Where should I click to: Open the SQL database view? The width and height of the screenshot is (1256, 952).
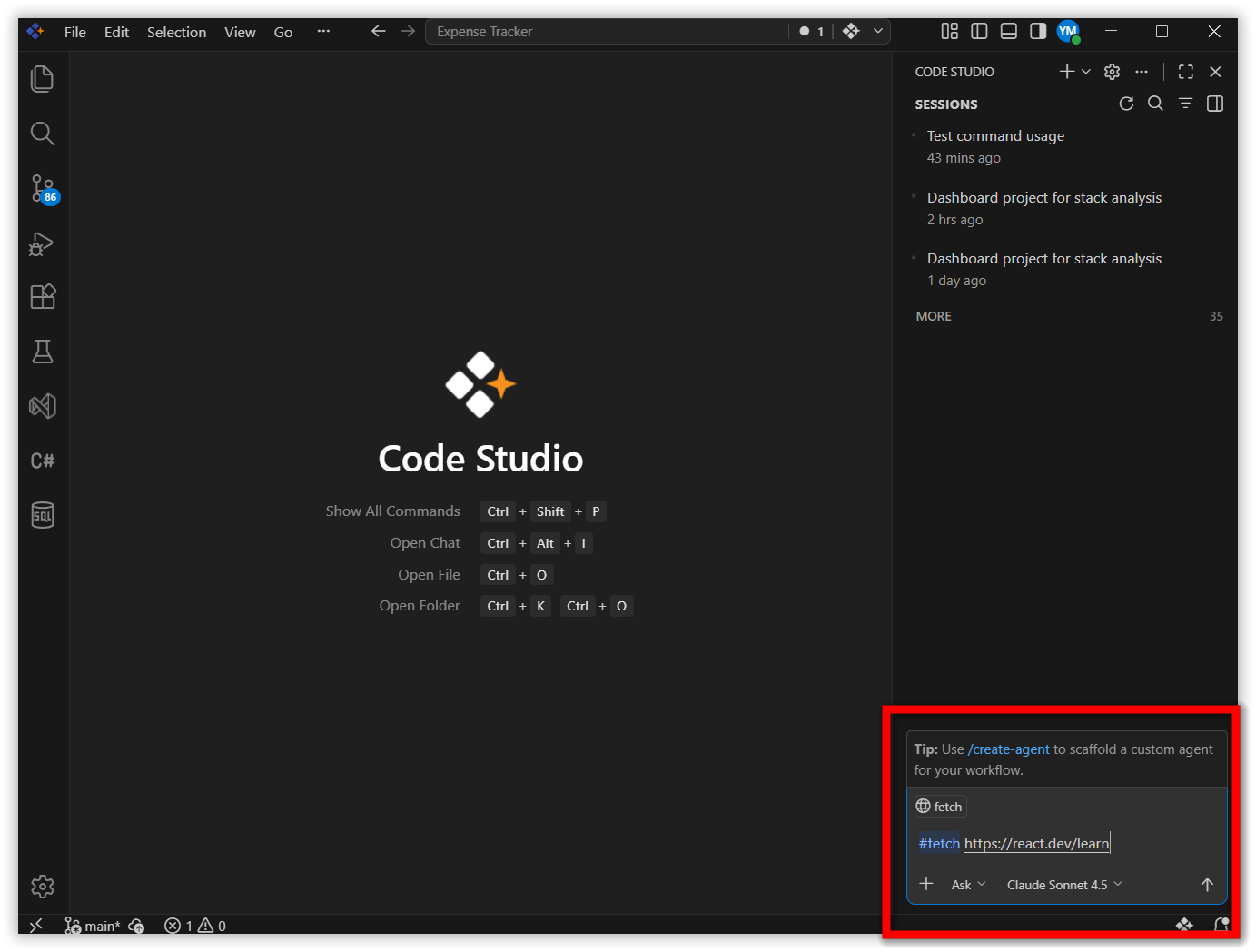click(x=42, y=515)
